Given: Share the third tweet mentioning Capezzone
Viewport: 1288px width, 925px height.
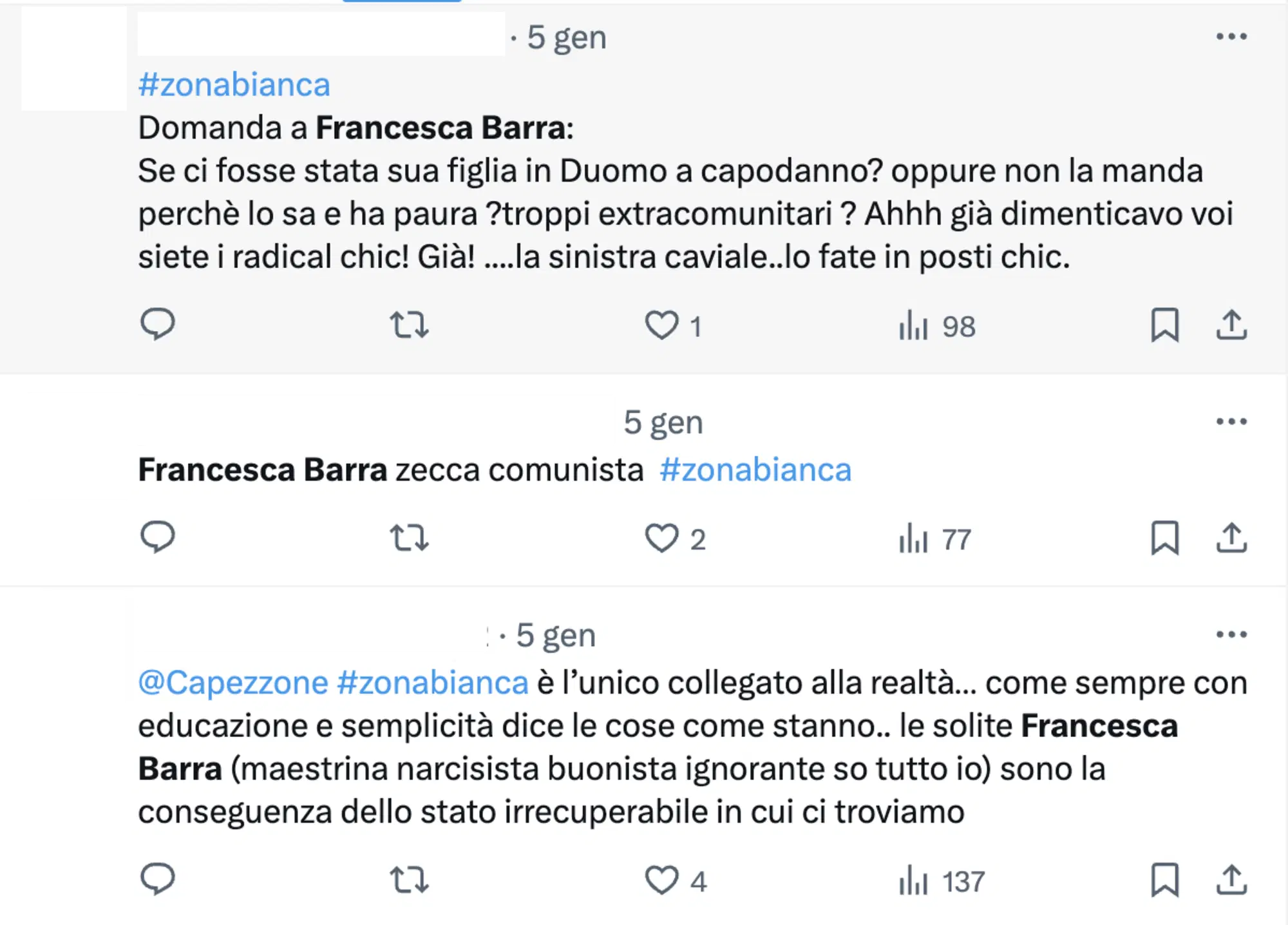Looking at the screenshot, I should coord(1234,882).
